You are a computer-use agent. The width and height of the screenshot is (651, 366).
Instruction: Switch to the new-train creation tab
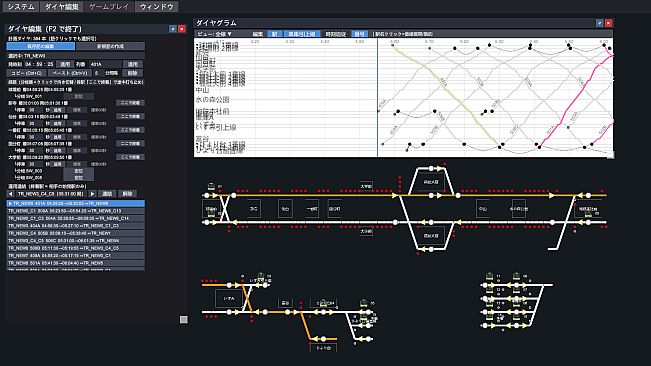(x=110, y=46)
